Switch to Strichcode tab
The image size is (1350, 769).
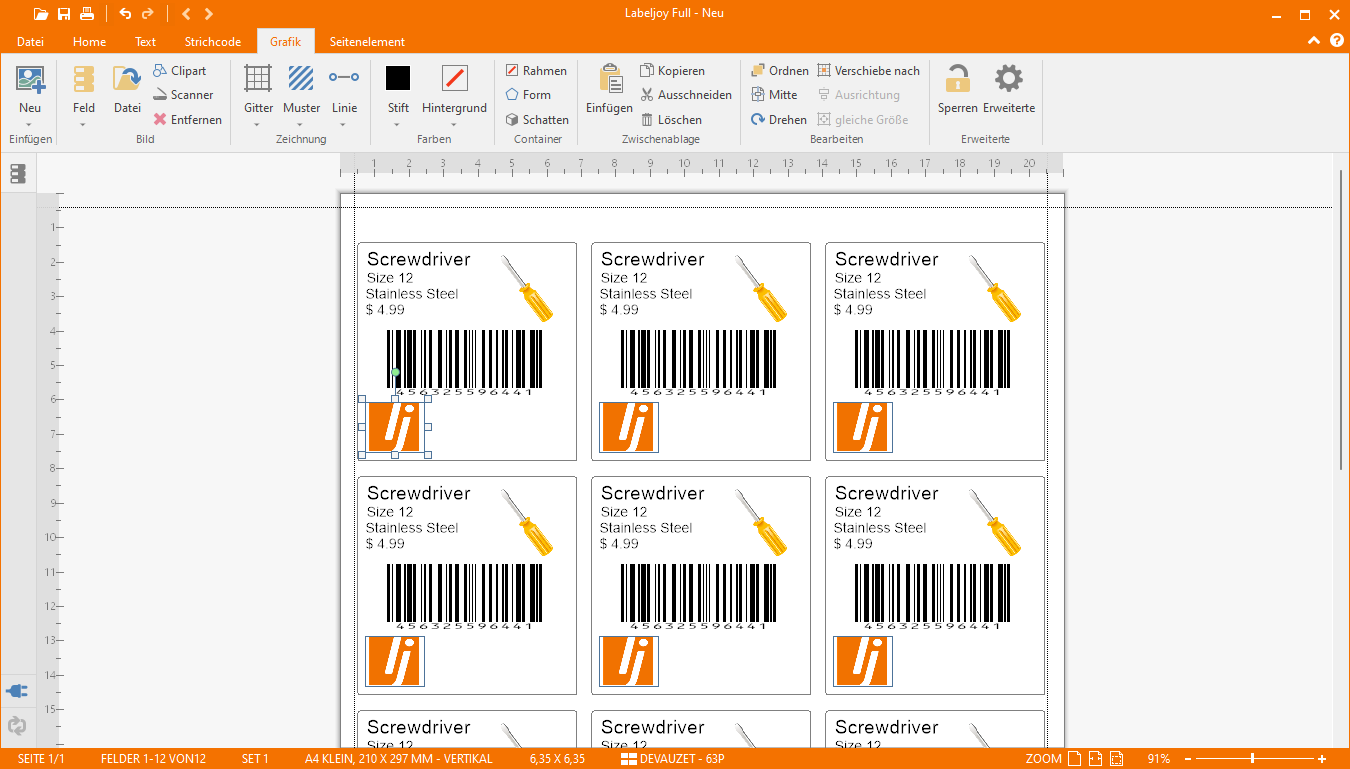click(x=213, y=42)
